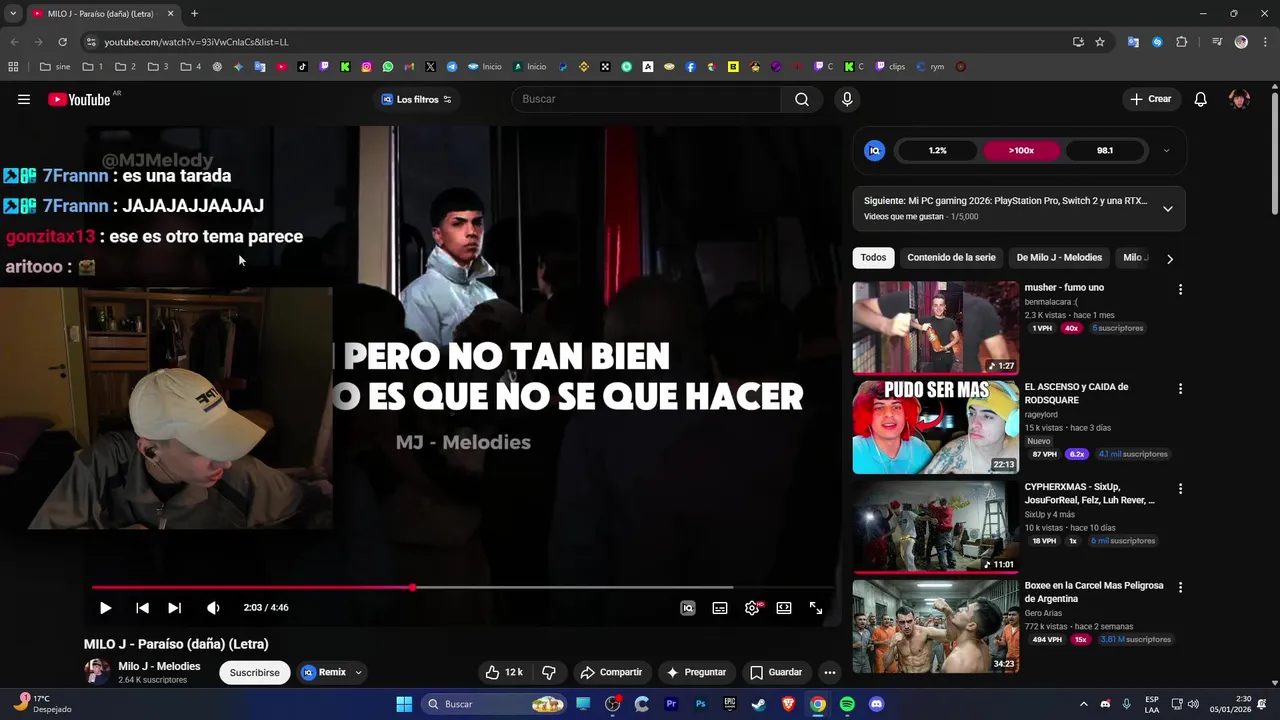Viewport: 1280px width, 720px height.
Task: Enter fullscreen mode
Action: (816, 608)
